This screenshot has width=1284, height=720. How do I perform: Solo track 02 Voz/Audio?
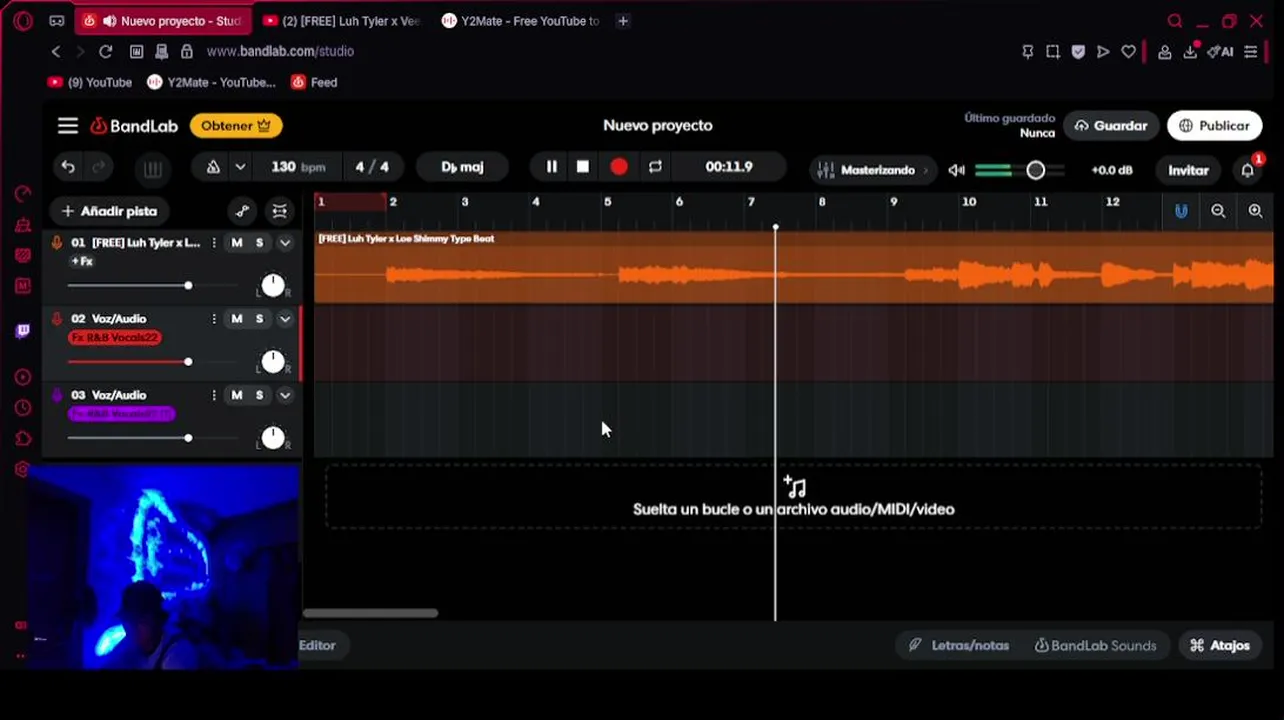[x=259, y=319]
